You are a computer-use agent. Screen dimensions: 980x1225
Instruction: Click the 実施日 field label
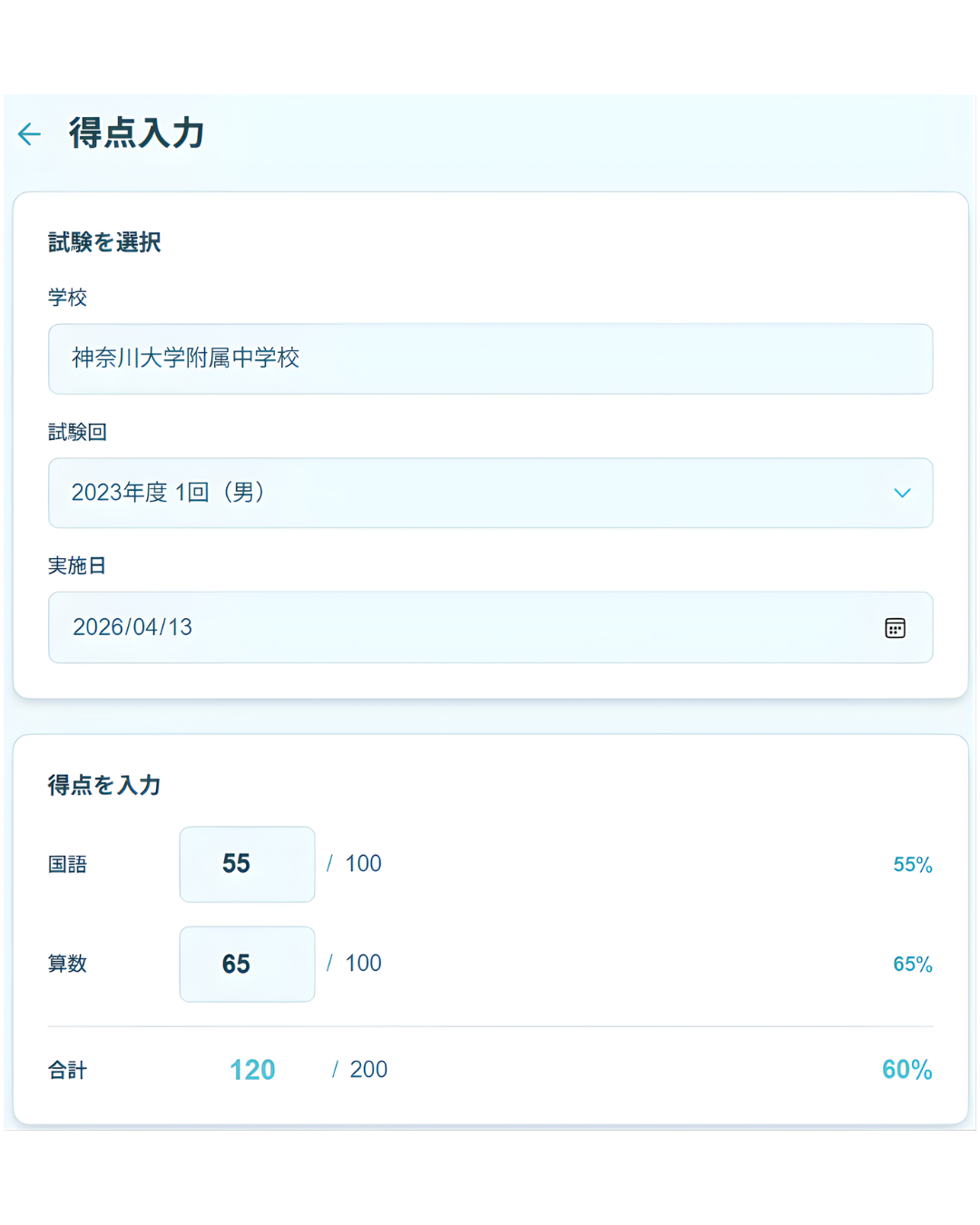click(x=76, y=565)
